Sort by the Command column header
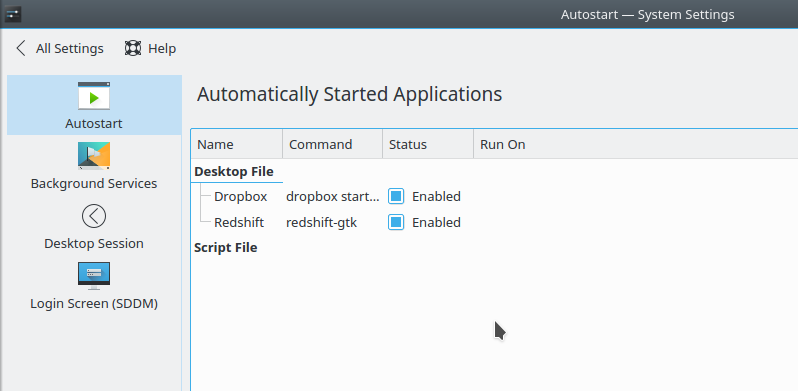Screen dimensions: 798x391 pyautogui.click(x=332, y=144)
